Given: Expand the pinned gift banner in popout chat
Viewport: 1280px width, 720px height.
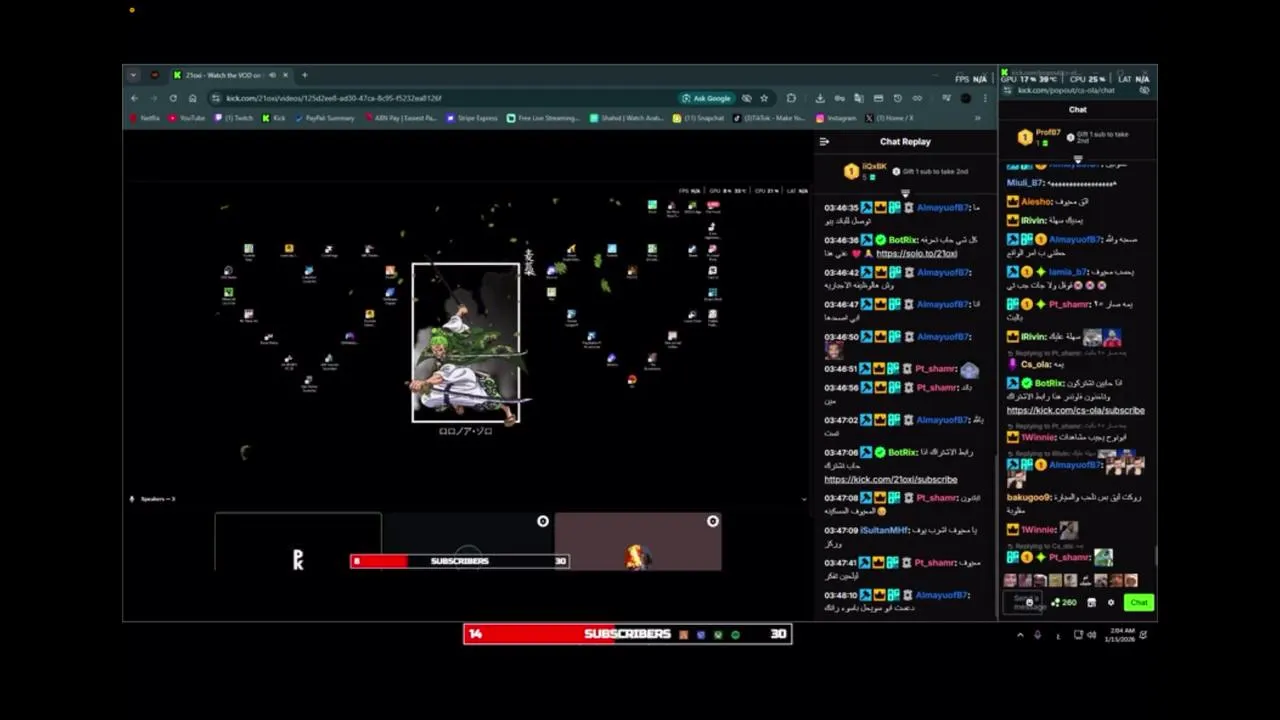Looking at the screenshot, I should (x=1078, y=159).
